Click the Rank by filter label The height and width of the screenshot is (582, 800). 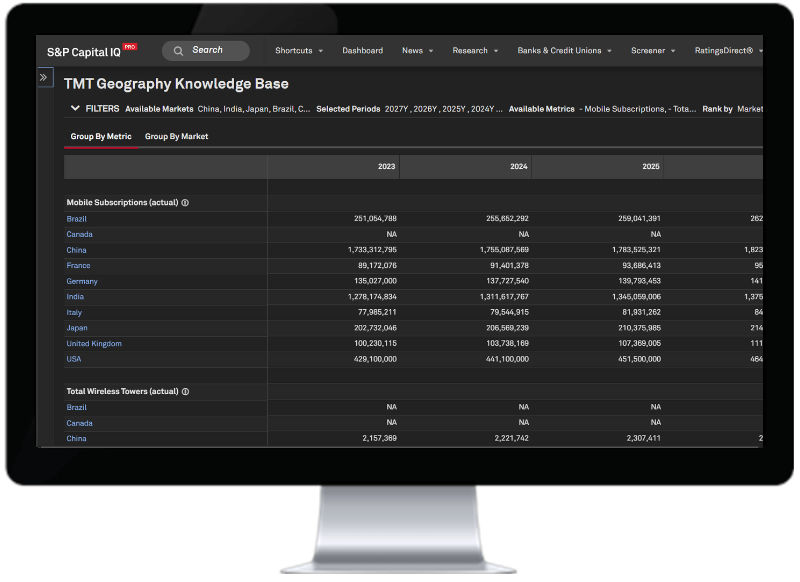click(x=717, y=109)
